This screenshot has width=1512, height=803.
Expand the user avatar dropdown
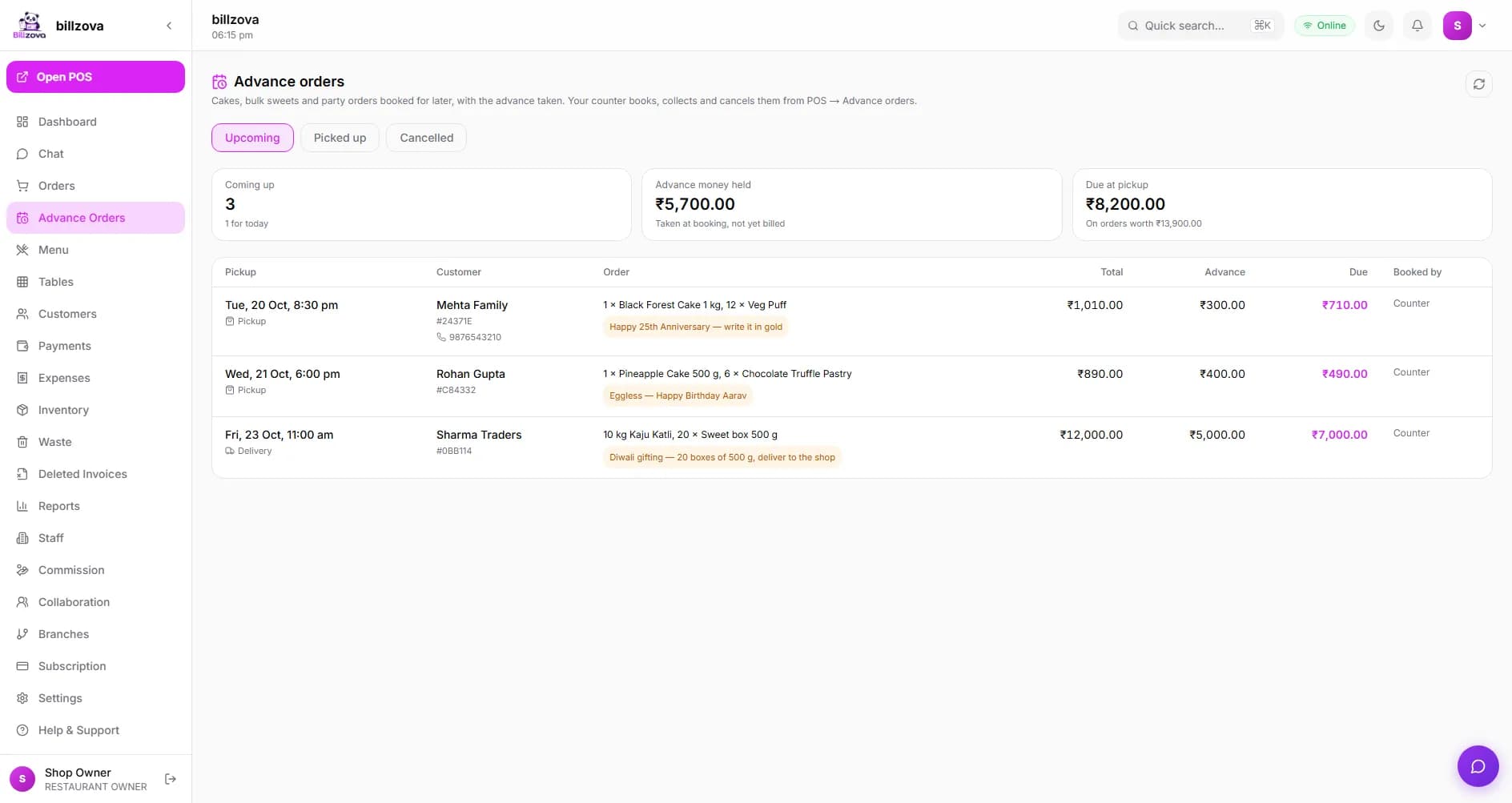coord(1466,26)
